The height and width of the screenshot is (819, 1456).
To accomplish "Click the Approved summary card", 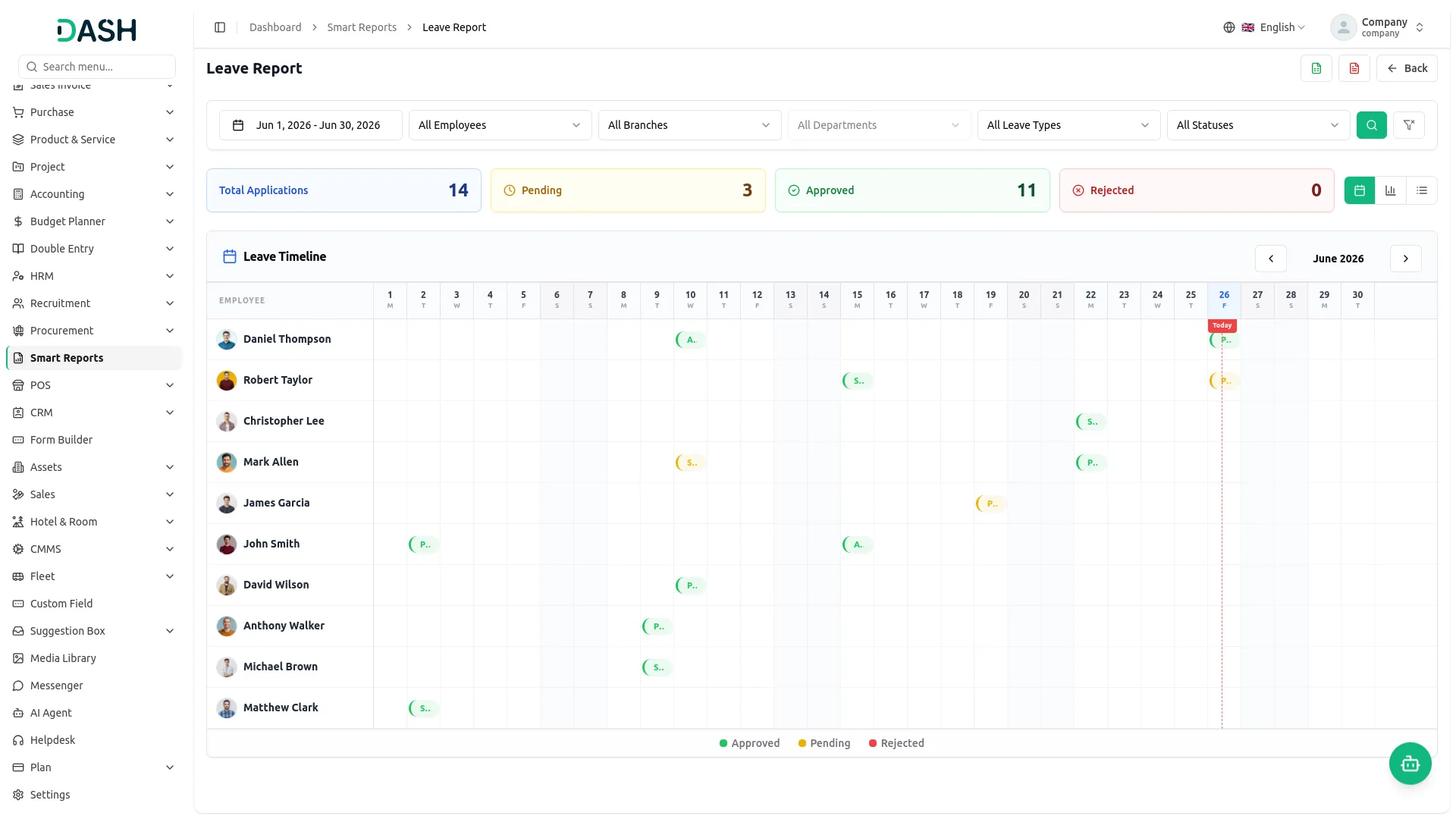I will tap(912, 190).
